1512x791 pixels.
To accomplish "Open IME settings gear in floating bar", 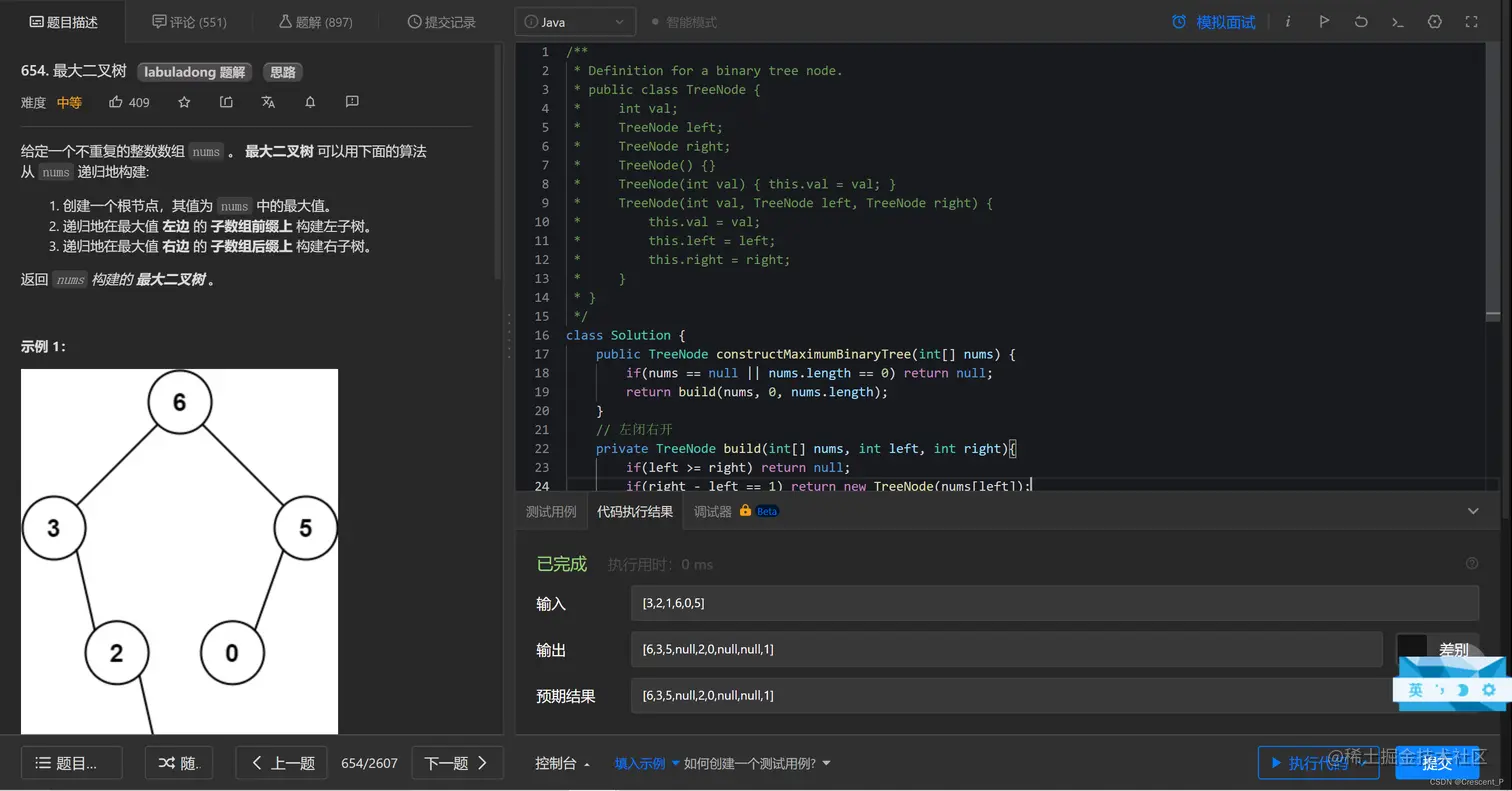I will tap(1489, 690).
